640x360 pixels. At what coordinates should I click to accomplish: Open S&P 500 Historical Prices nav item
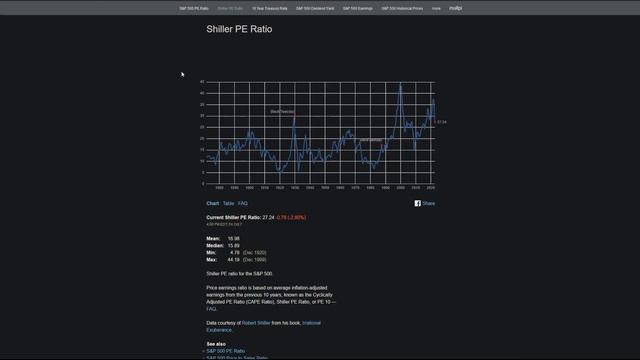(402, 8)
